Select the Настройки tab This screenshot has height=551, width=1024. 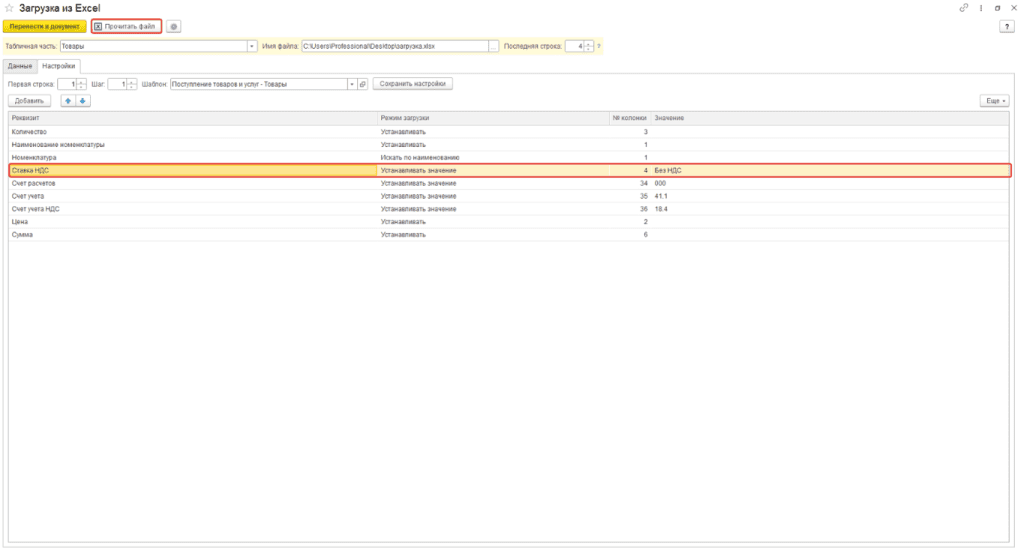tap(58, 66)
